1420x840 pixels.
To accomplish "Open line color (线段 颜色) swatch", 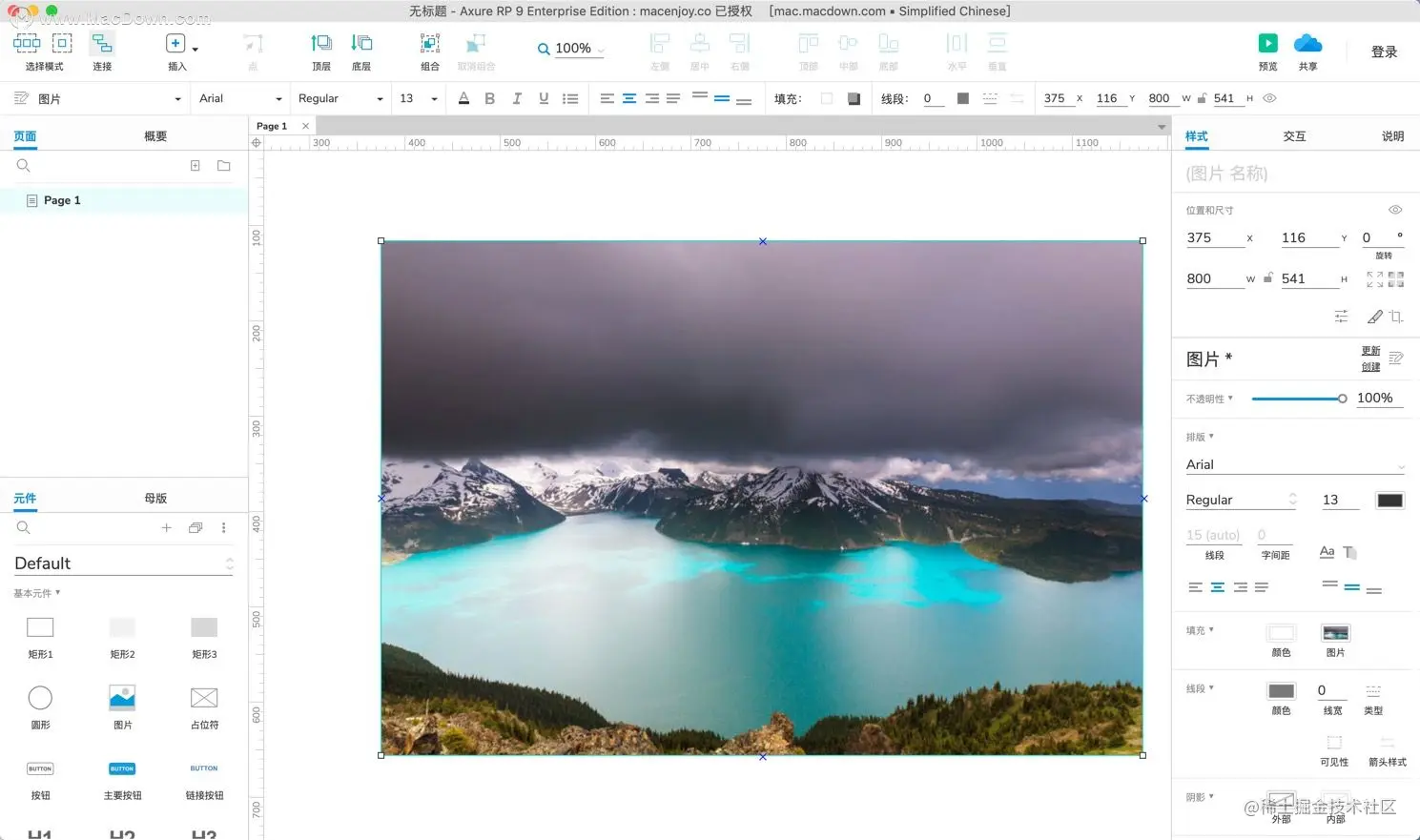I will coord(1281,690).
